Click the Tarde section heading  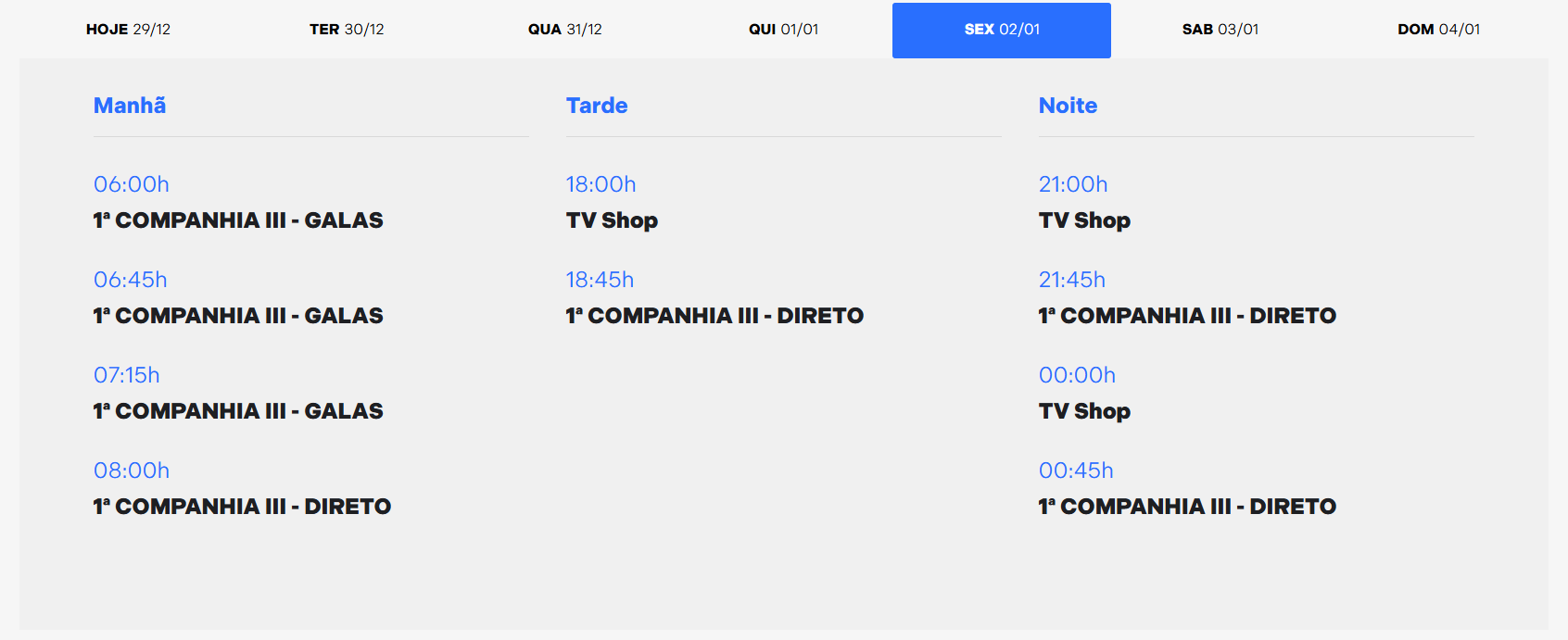click(x=597, y=106)
